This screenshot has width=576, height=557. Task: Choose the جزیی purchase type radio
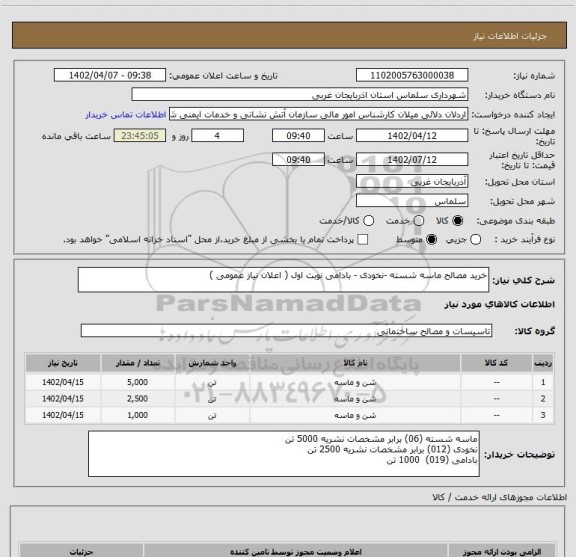click(475, 240)
